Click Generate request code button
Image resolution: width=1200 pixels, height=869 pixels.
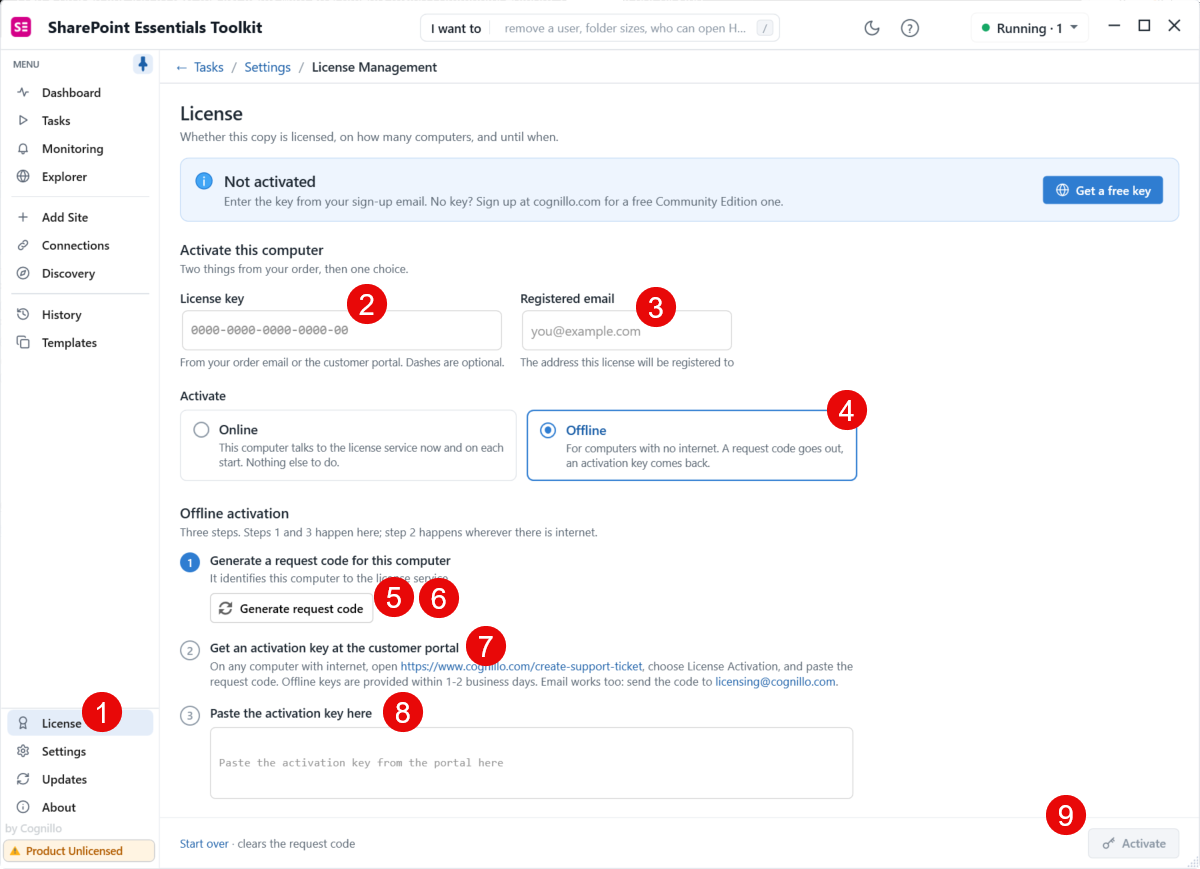291,608
